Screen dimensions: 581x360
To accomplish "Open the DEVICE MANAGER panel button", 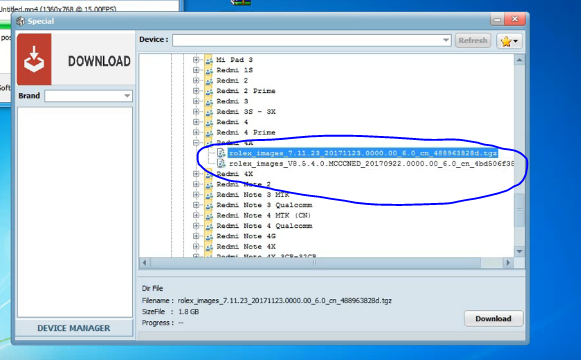I will (74, 328).
